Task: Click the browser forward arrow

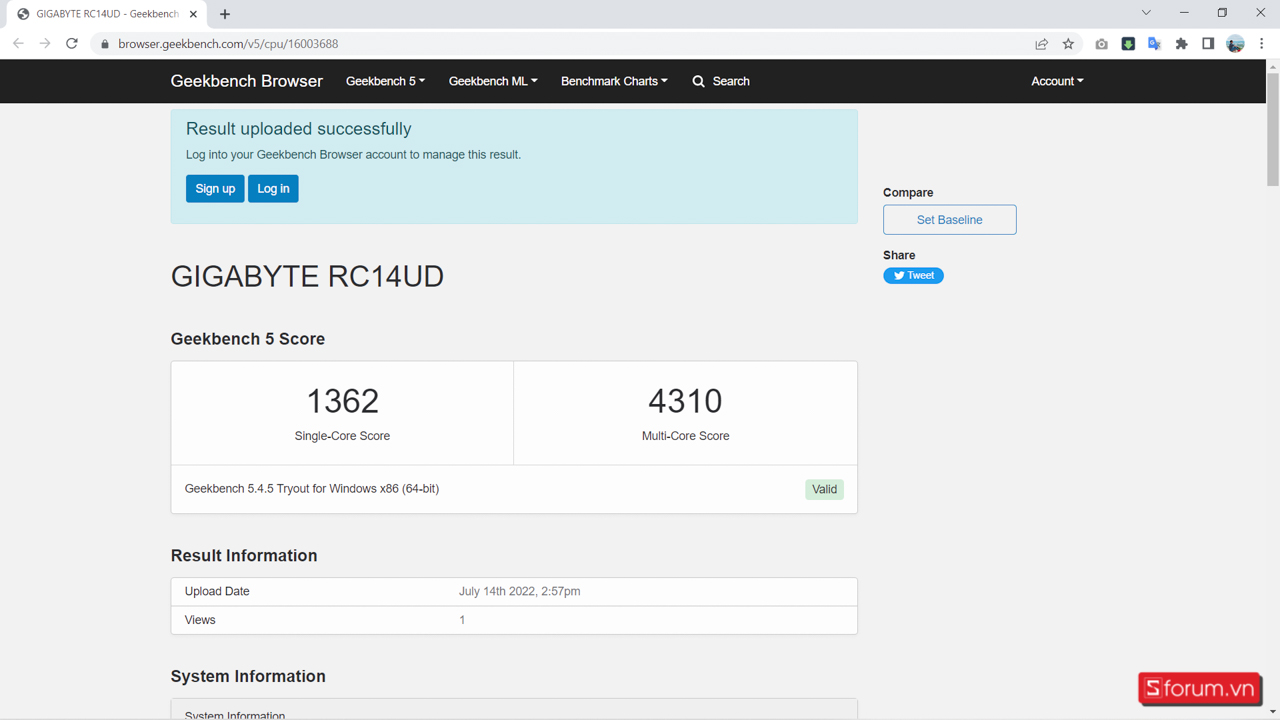Action: pyautogui.click(x=45, y=44)
